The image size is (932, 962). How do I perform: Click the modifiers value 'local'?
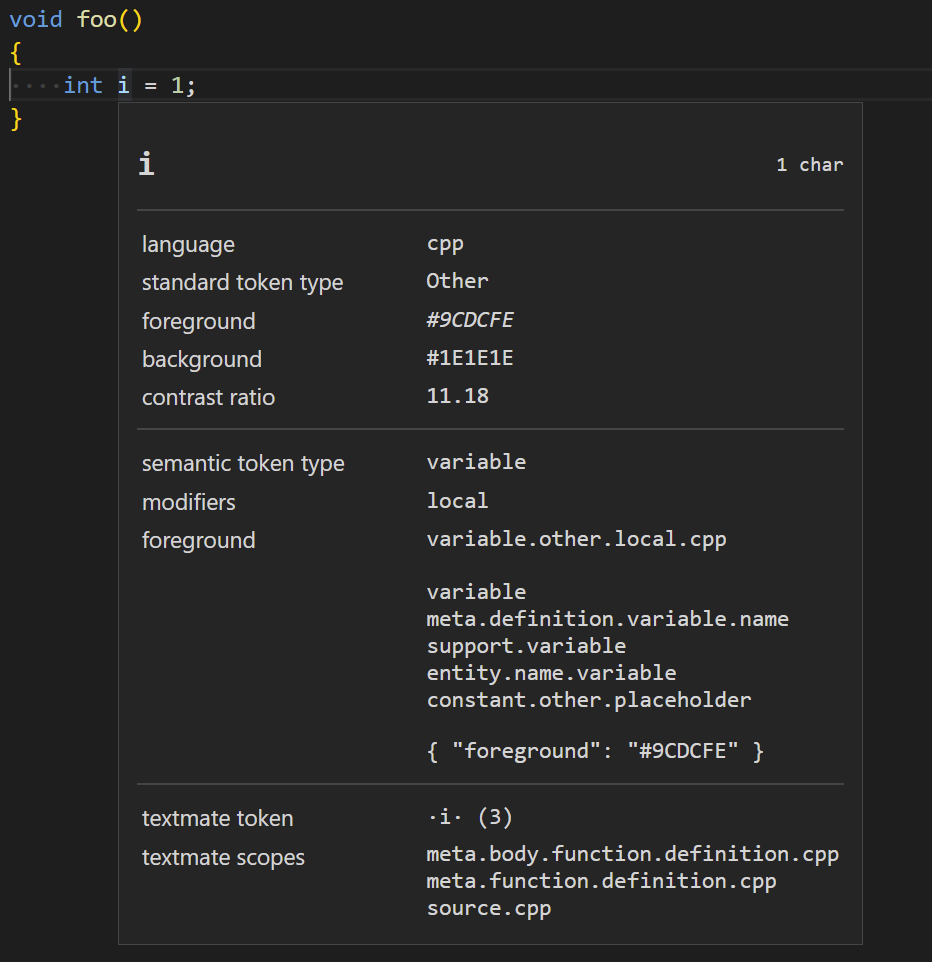pyautogui.click(x=458, y=501)
